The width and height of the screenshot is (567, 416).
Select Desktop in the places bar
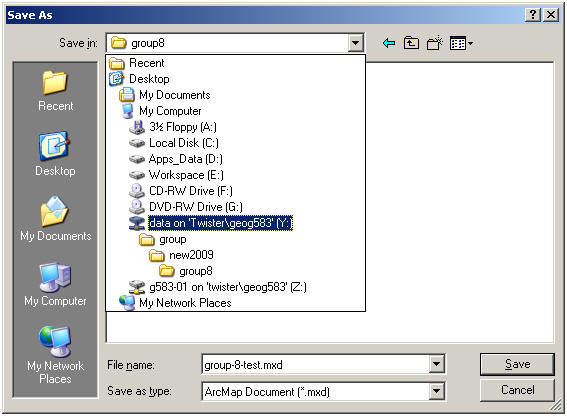[55, 154]
